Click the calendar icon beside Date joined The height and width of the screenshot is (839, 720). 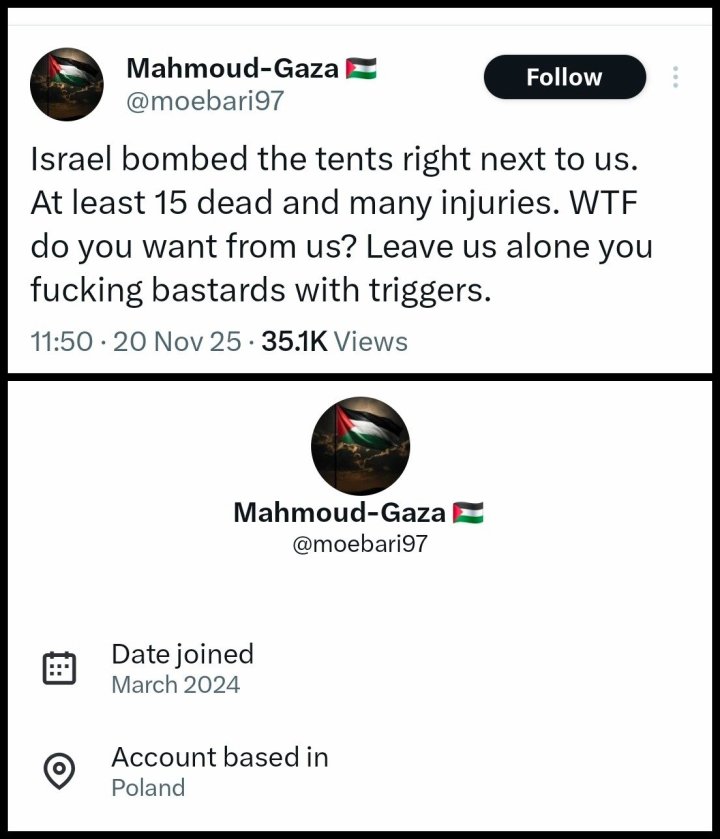pyautogui.click(x=60, y=667)
